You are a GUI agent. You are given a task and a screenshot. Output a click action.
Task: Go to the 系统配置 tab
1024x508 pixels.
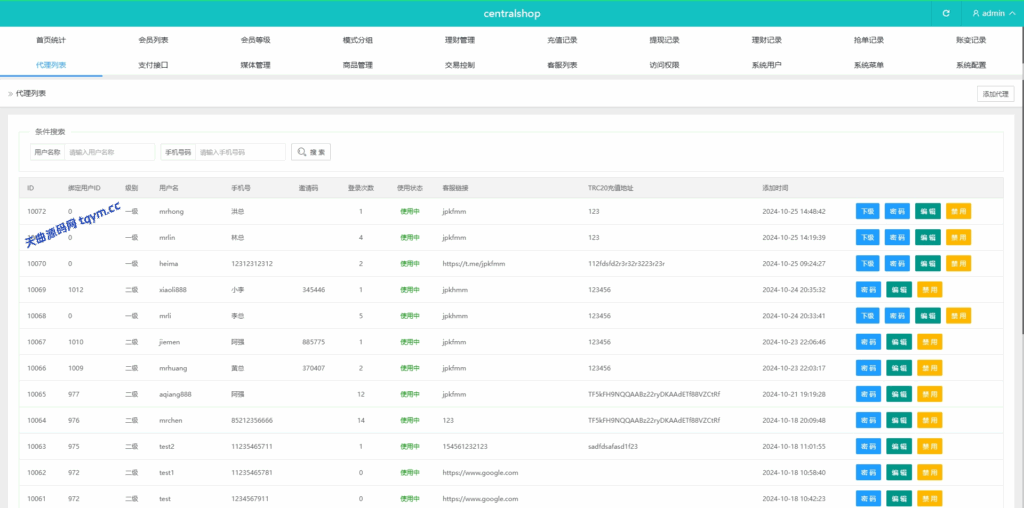click(x=970, y=65)
